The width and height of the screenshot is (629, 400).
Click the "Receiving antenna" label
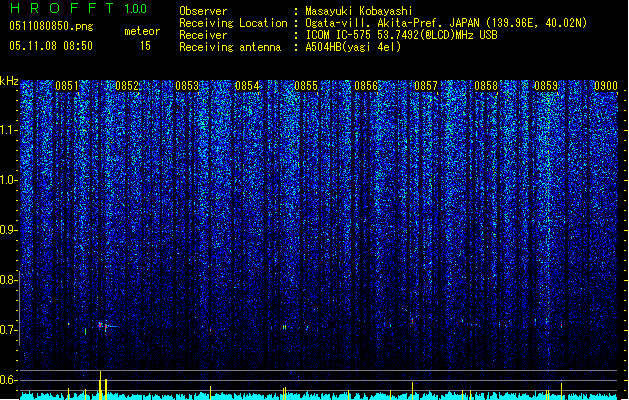tap(230, 47)
